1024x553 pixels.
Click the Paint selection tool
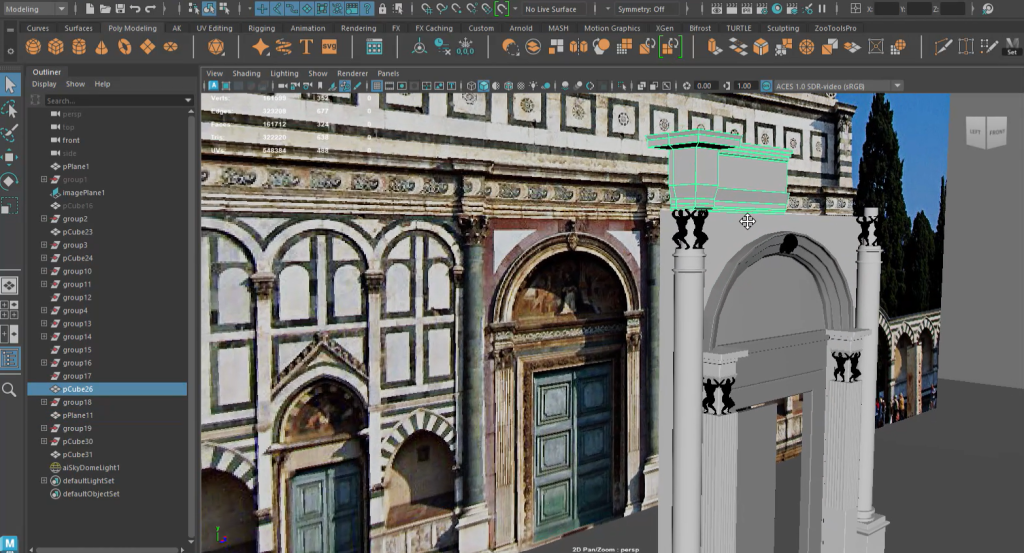click(x=10, y=134)
